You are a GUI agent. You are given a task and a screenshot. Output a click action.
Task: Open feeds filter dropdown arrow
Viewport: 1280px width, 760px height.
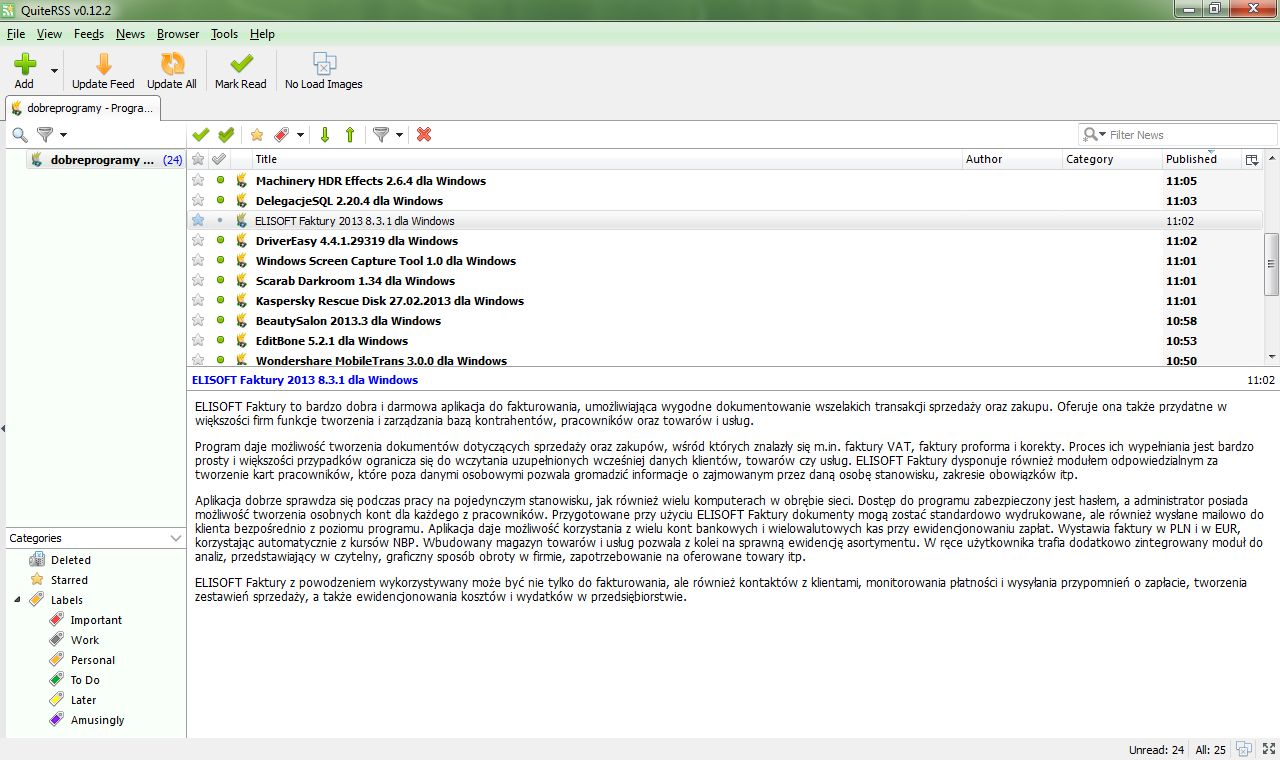click(63, 135)
